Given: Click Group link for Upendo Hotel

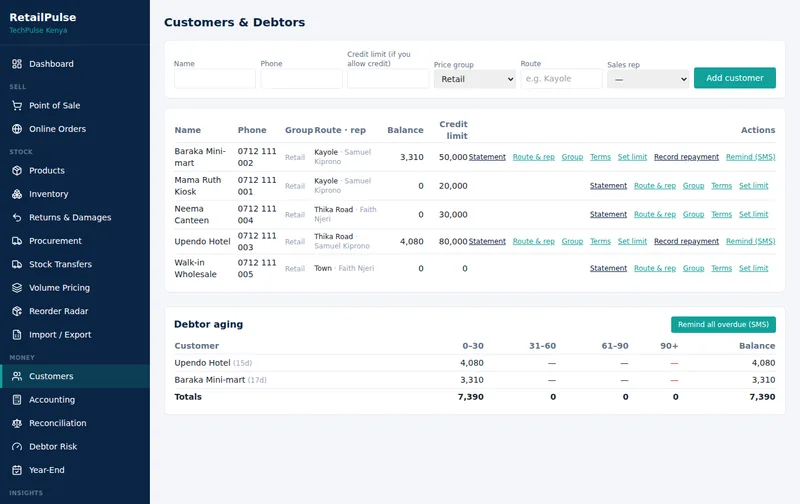Looking at the screenshot, I should [x=572, y=241].
